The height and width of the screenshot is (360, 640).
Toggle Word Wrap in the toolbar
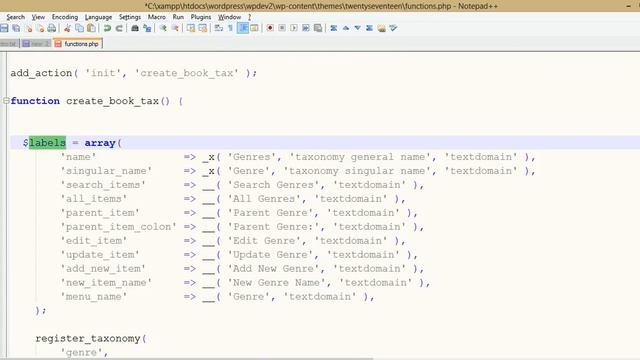click(218, 28)
